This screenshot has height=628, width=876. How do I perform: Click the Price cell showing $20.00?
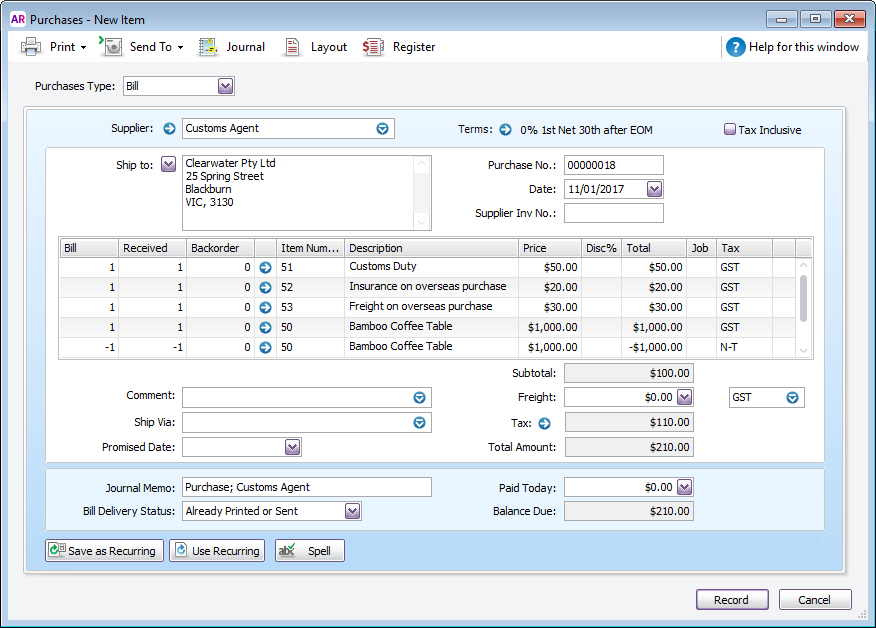pos(550,287)
